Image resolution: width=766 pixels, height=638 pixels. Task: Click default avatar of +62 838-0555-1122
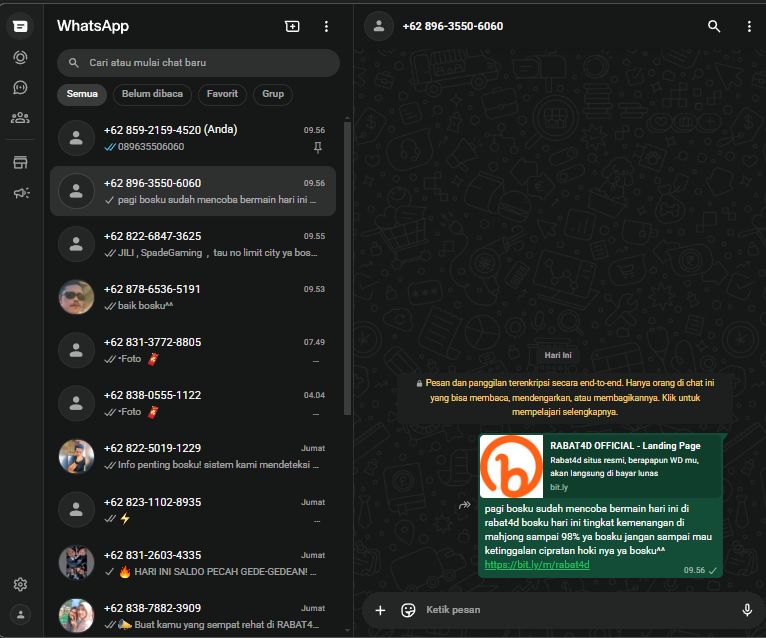76,403
